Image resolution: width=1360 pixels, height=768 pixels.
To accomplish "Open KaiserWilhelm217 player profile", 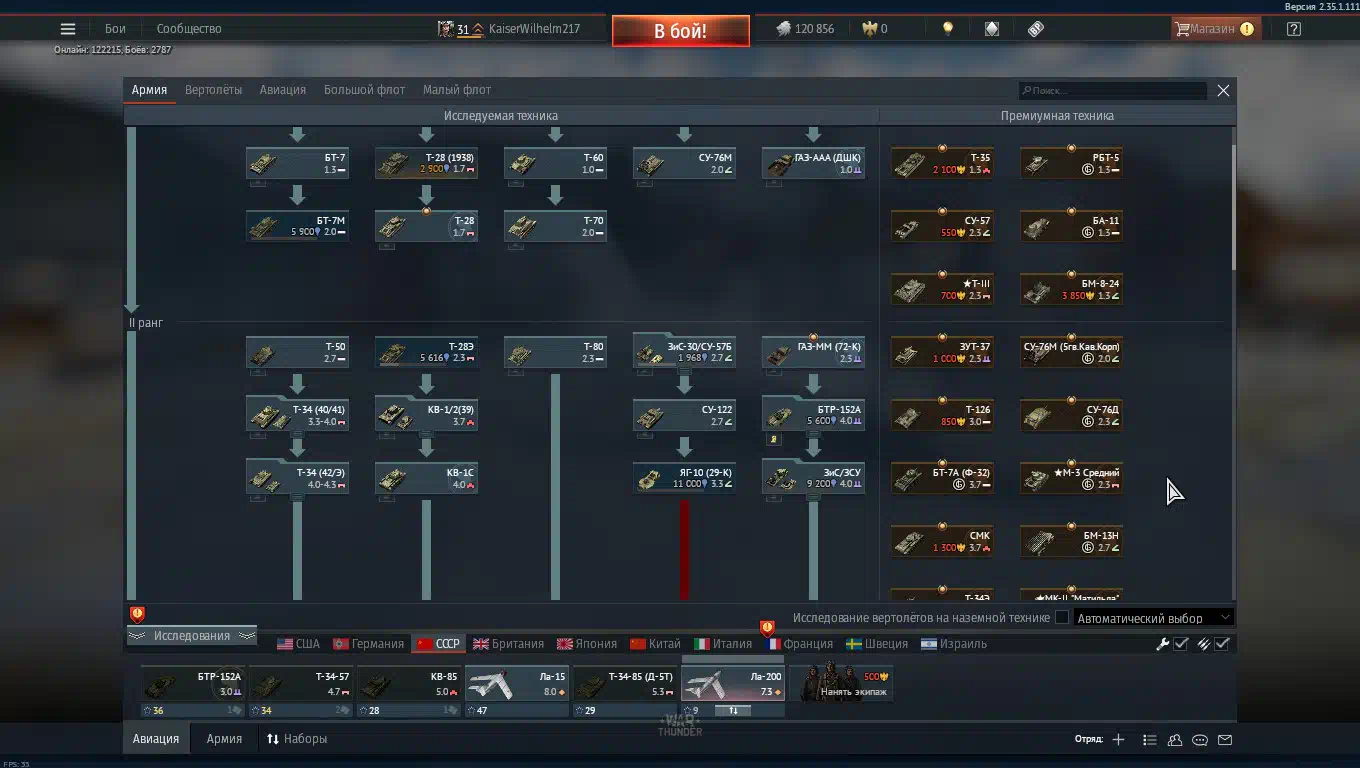I will 534,29.
